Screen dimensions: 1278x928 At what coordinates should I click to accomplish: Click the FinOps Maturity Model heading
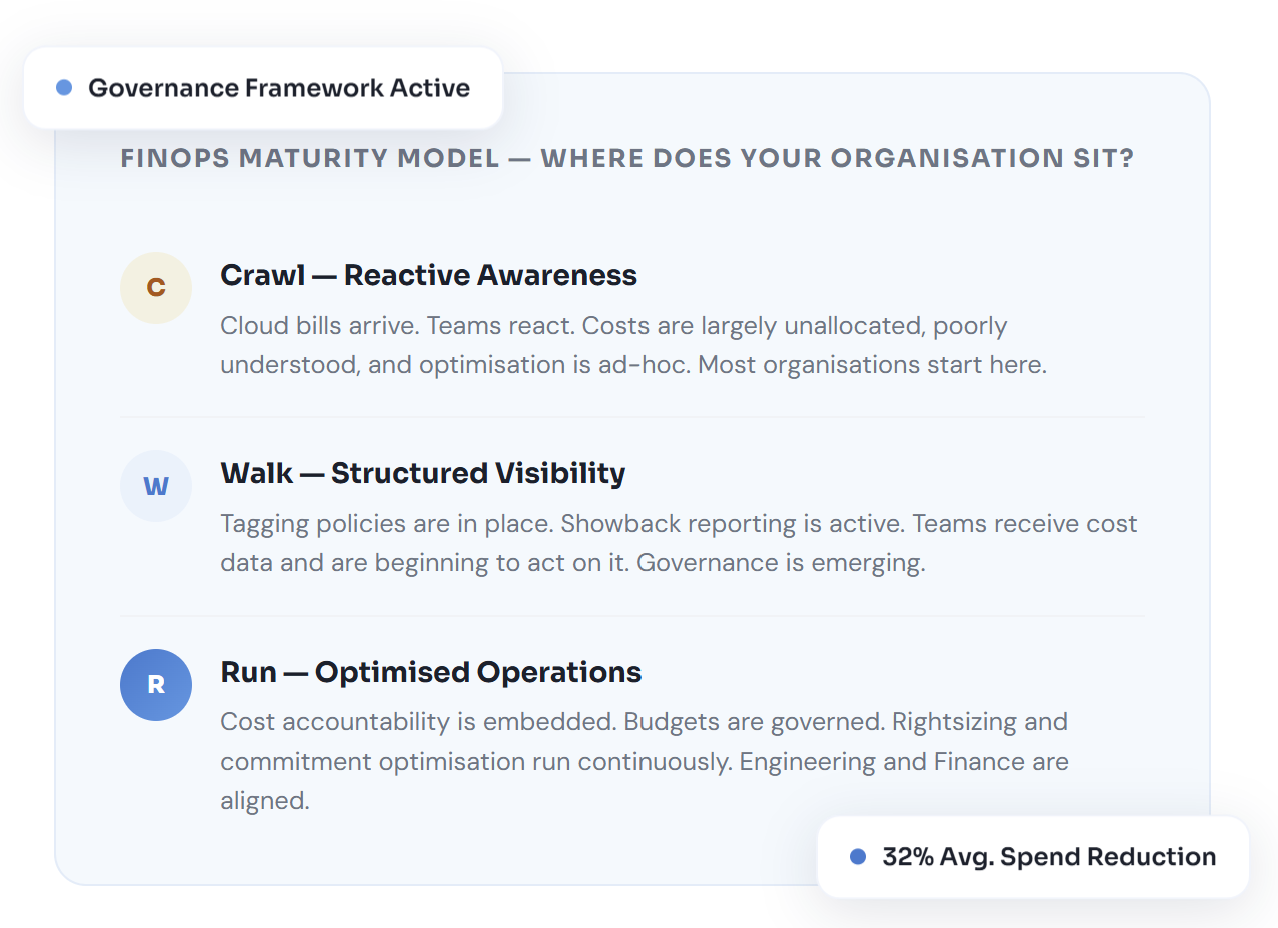(x=627, y=159)
